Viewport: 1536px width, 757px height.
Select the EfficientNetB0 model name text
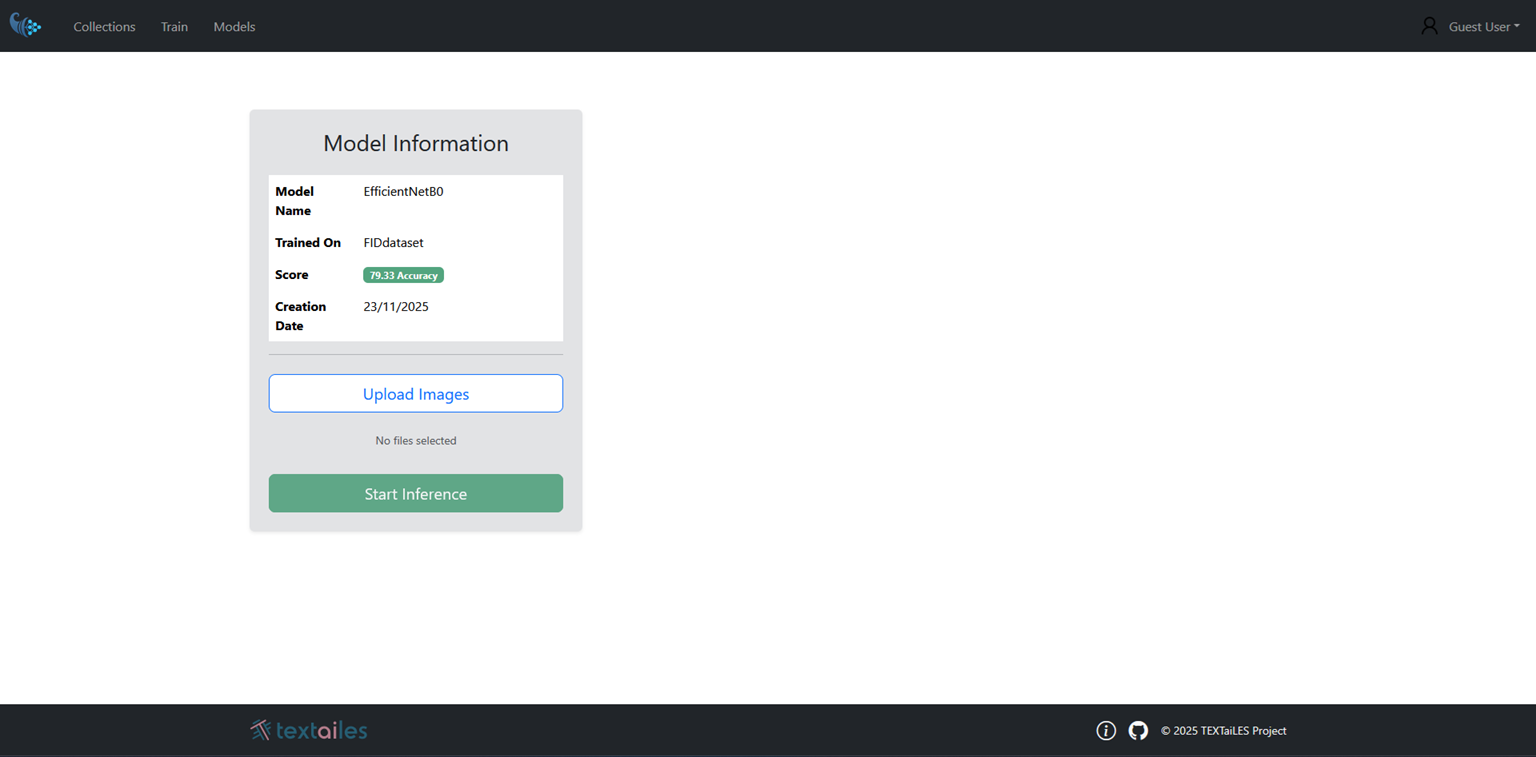pos(403,192)
